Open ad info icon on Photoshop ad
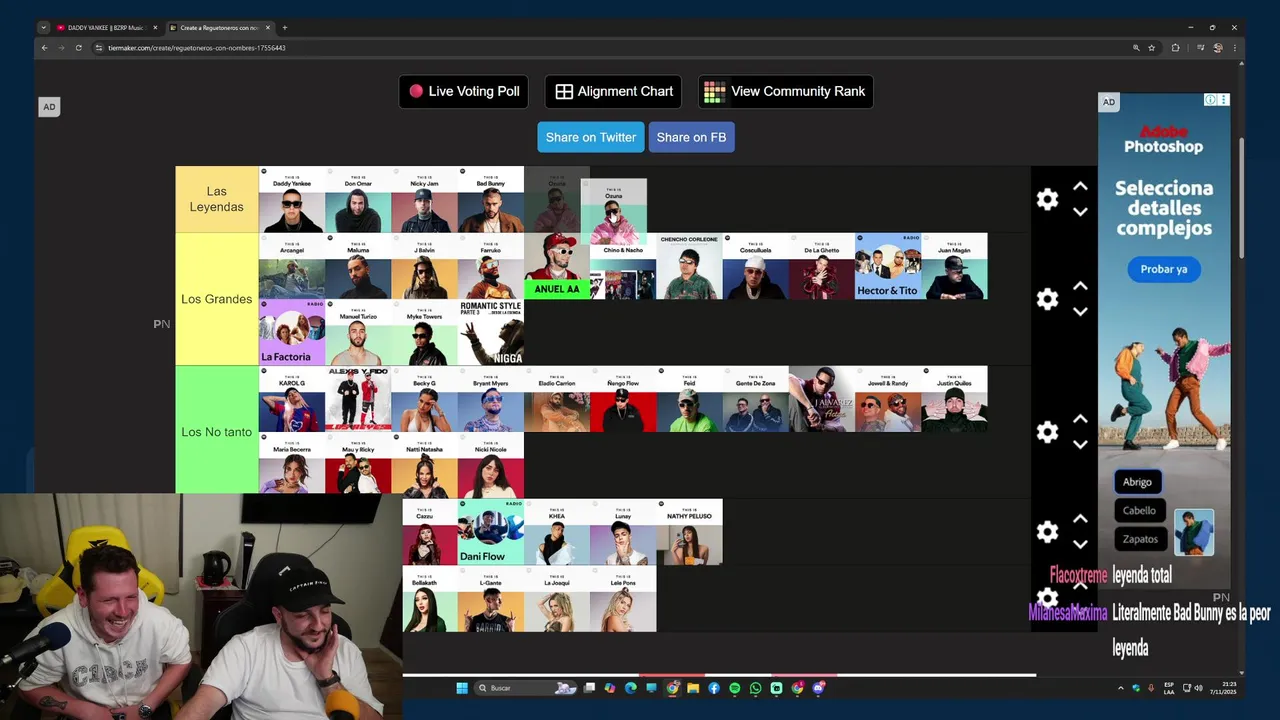 (1210, 100)
